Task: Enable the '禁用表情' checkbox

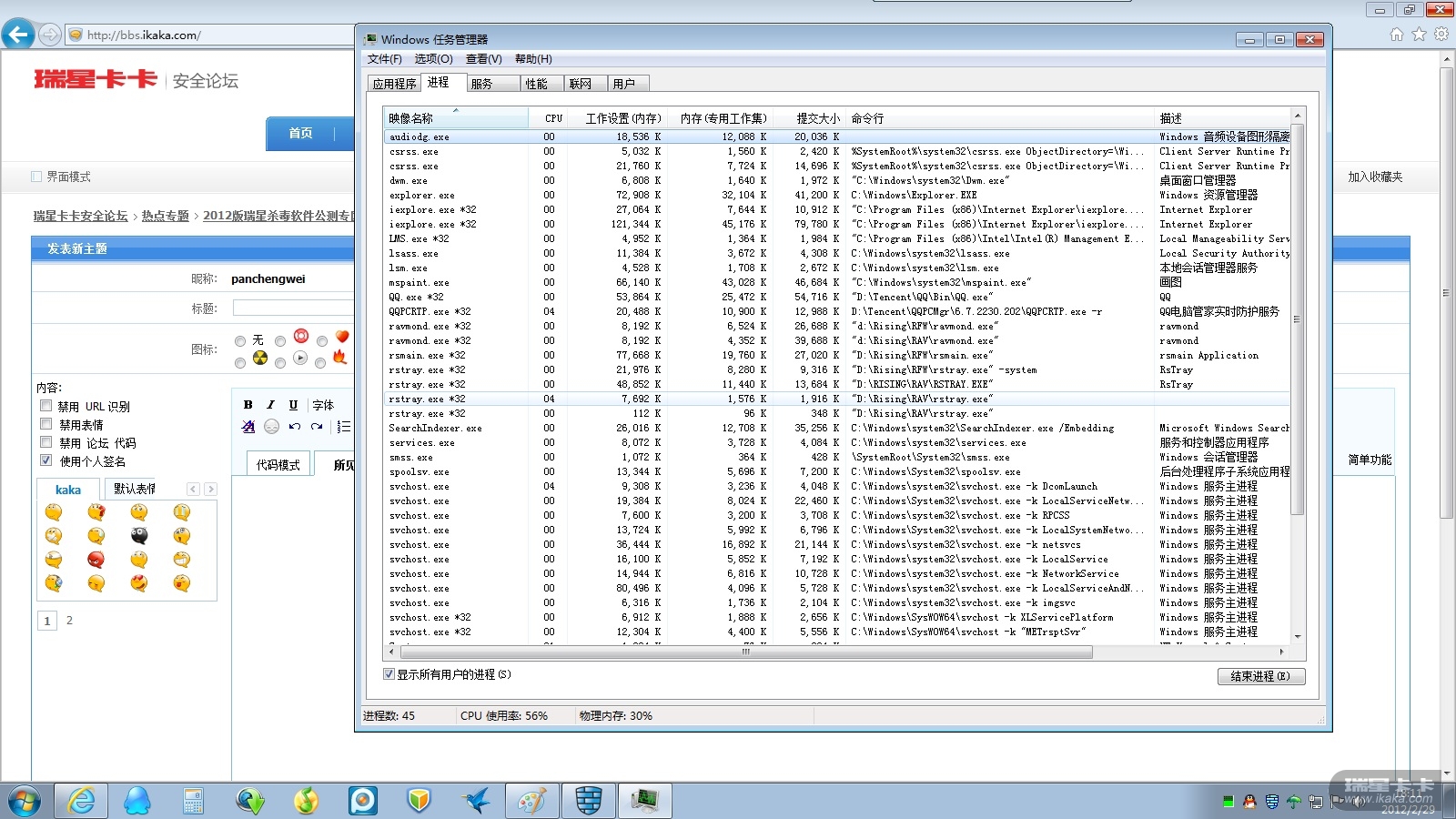Action: click(46, 424)
